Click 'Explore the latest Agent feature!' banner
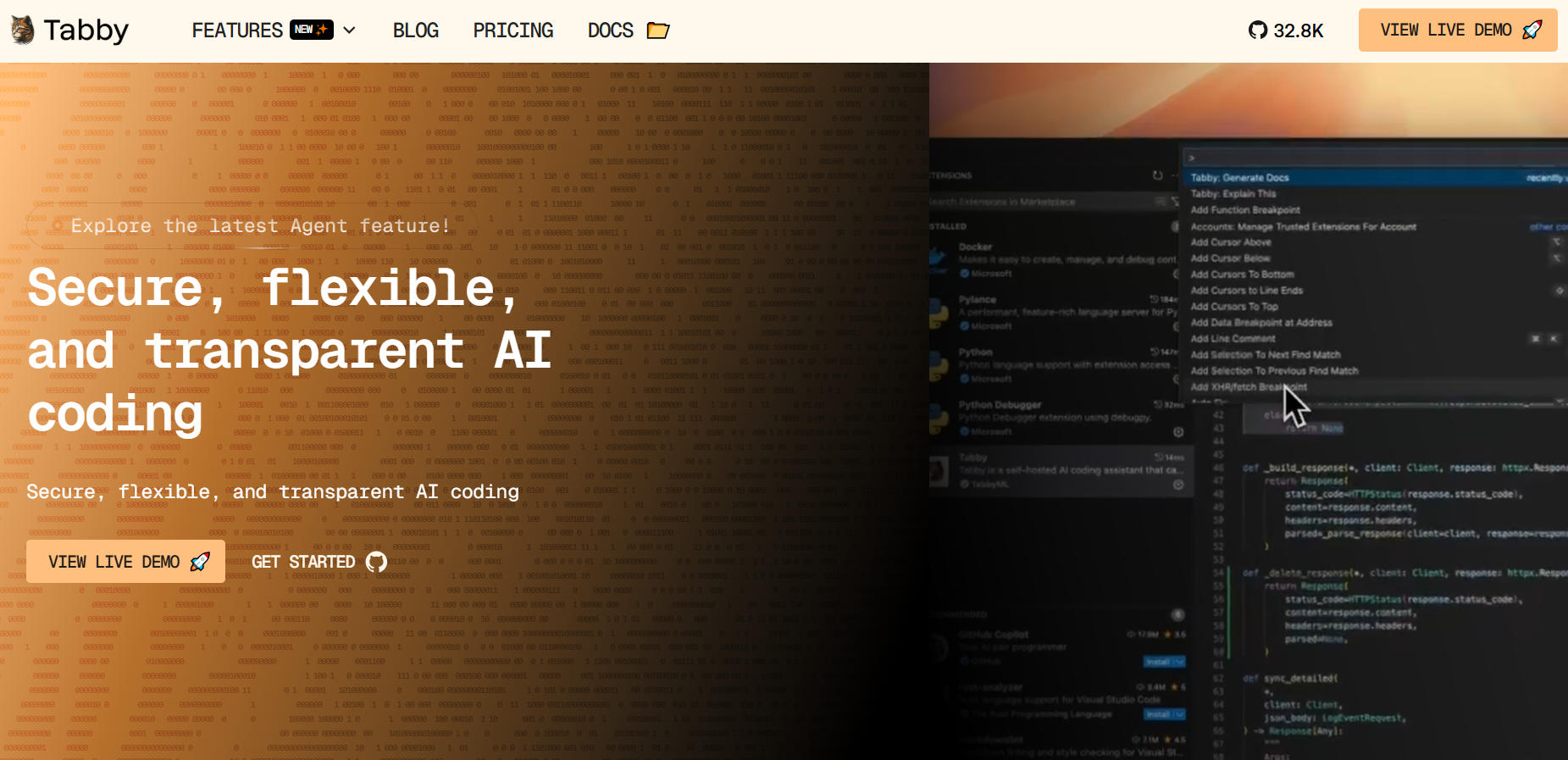 259,226
